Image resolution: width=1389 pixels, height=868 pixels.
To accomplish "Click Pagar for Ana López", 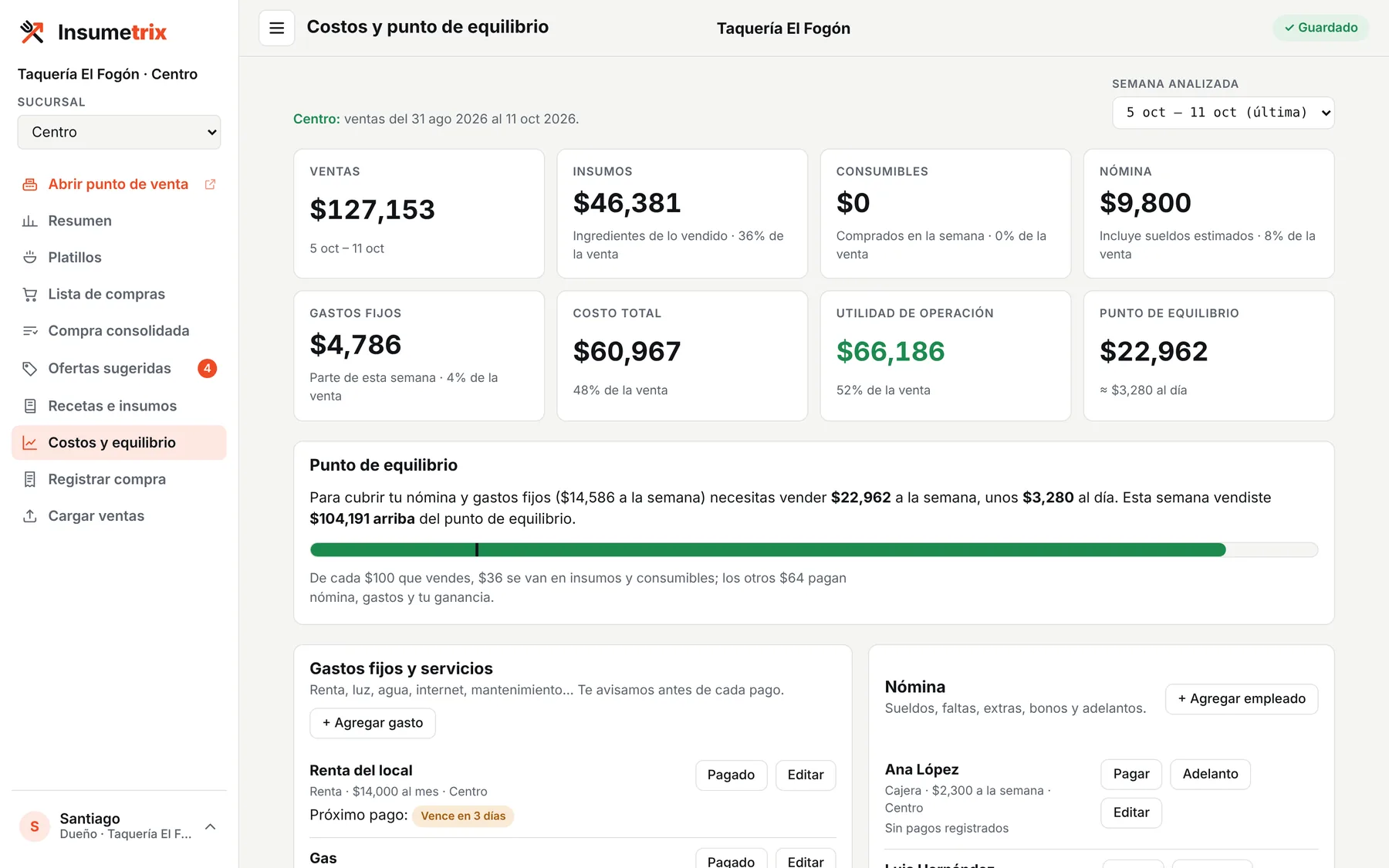I will [1131, 775].
